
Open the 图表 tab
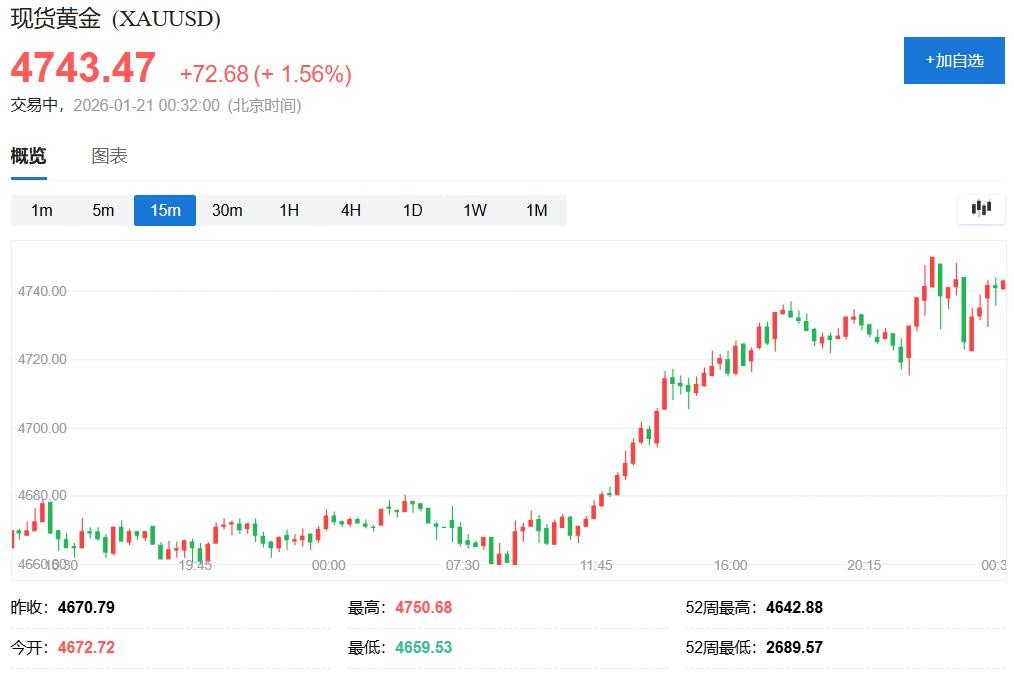[x=110, y=156]
